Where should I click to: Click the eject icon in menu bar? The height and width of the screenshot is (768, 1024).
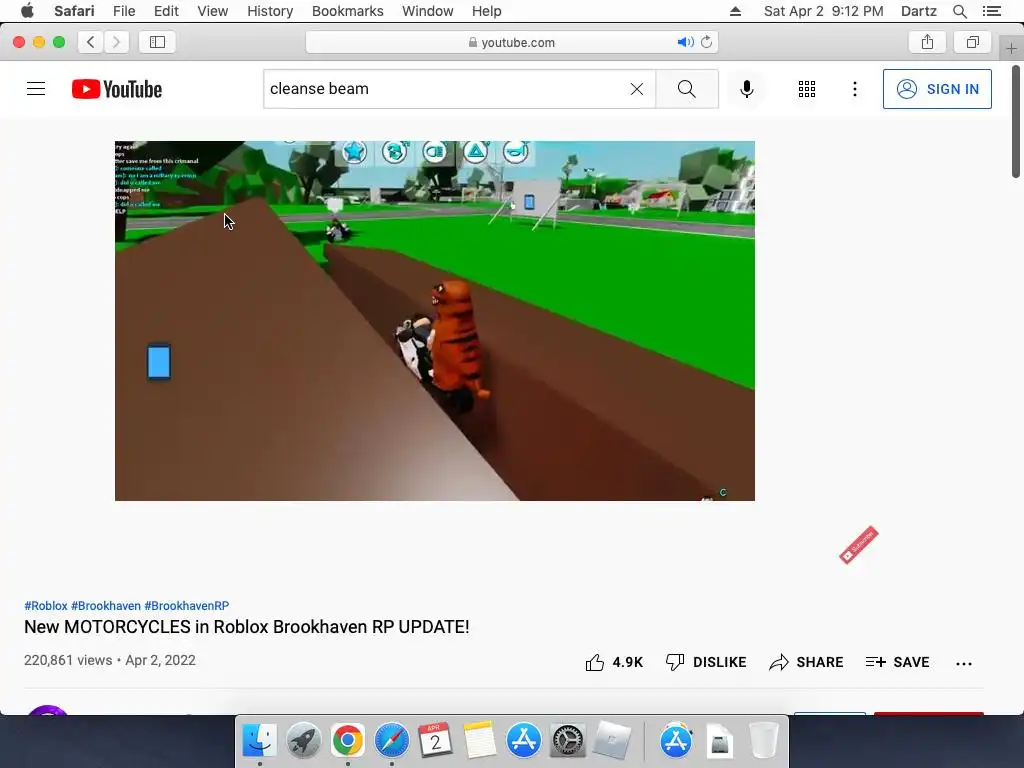click(x=735, y=11)
